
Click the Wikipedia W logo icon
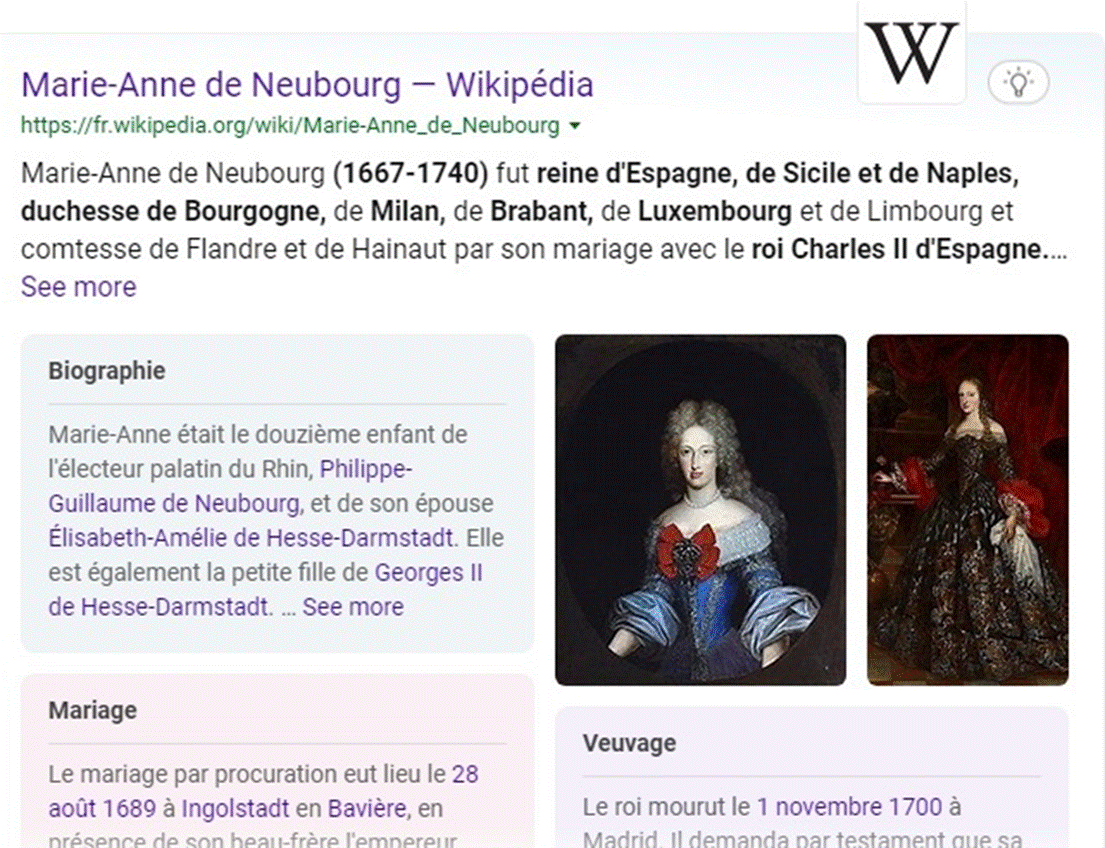pyautogui.click(x=911, y=54)
